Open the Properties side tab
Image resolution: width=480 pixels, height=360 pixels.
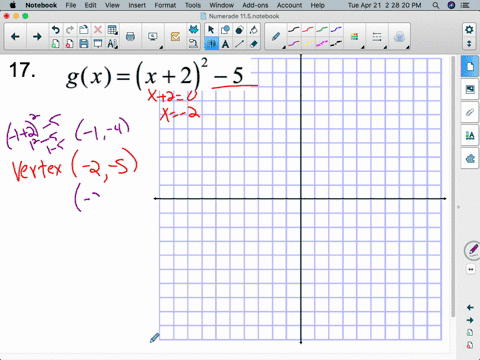click(470, 135)
